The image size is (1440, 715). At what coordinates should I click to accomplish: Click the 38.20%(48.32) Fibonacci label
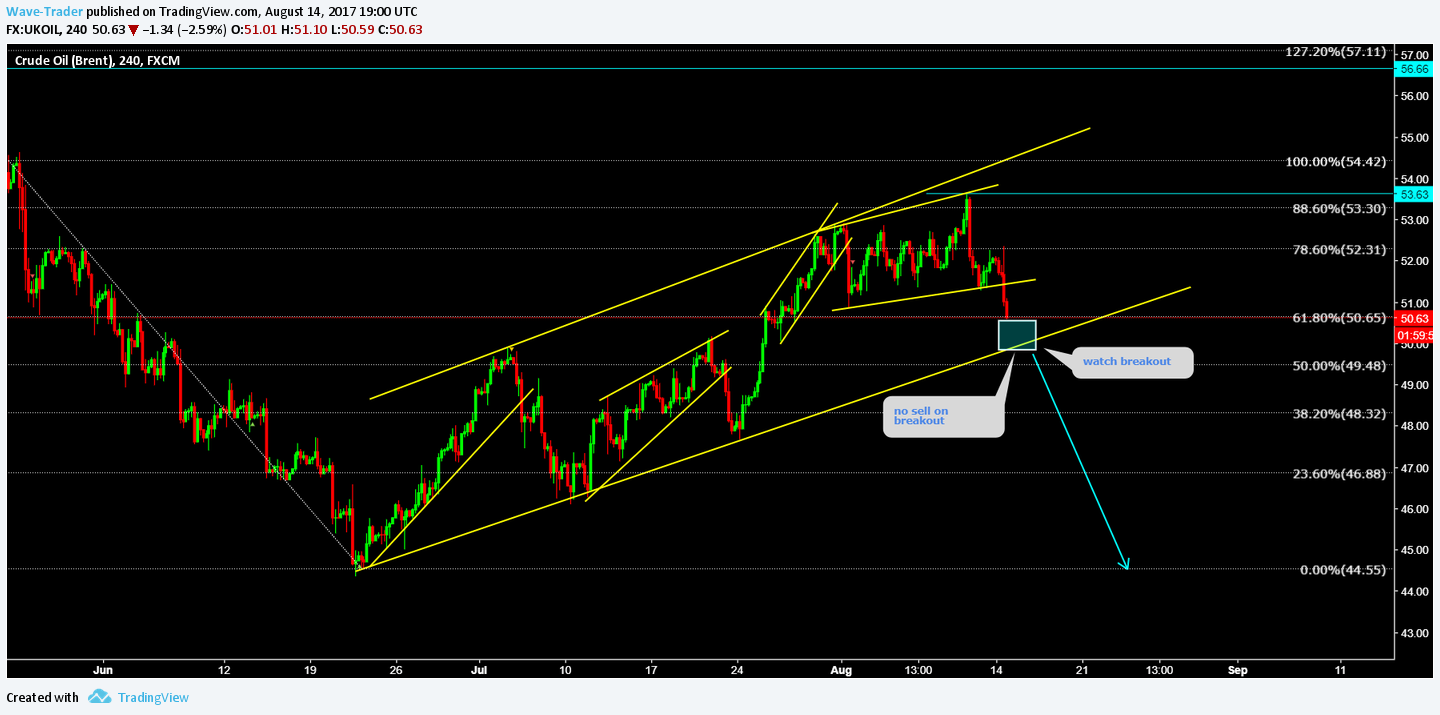pyautogui.click(x=1340, y=413)
